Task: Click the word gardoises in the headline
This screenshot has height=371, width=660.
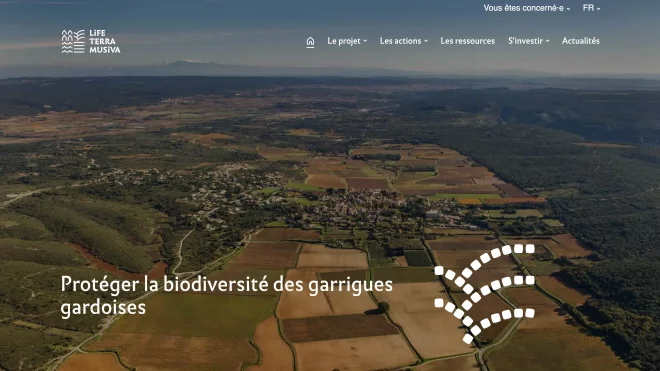Action: [103, 308]
